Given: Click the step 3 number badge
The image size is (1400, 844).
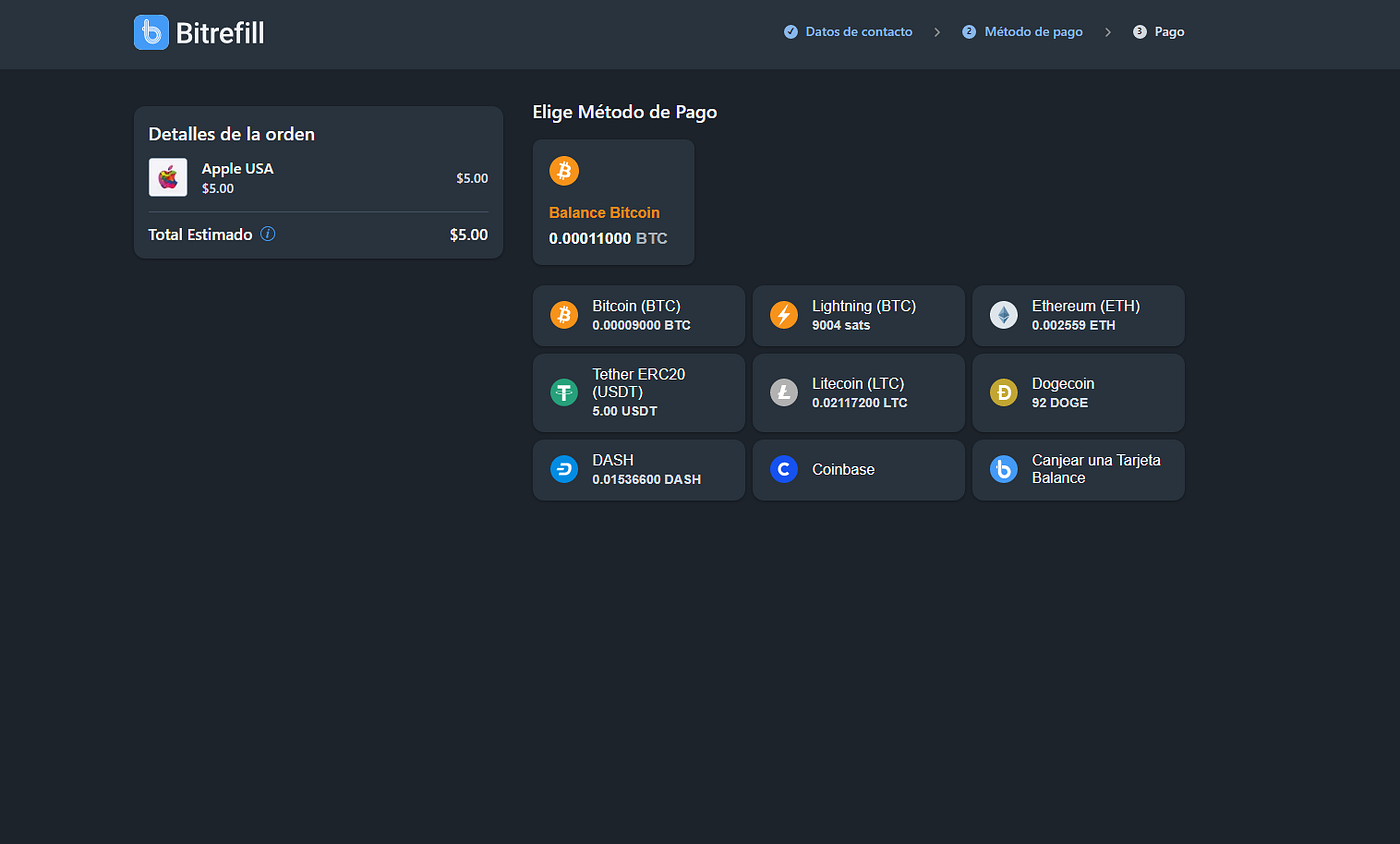Looking at the screenshot, I should (1140, 32).
